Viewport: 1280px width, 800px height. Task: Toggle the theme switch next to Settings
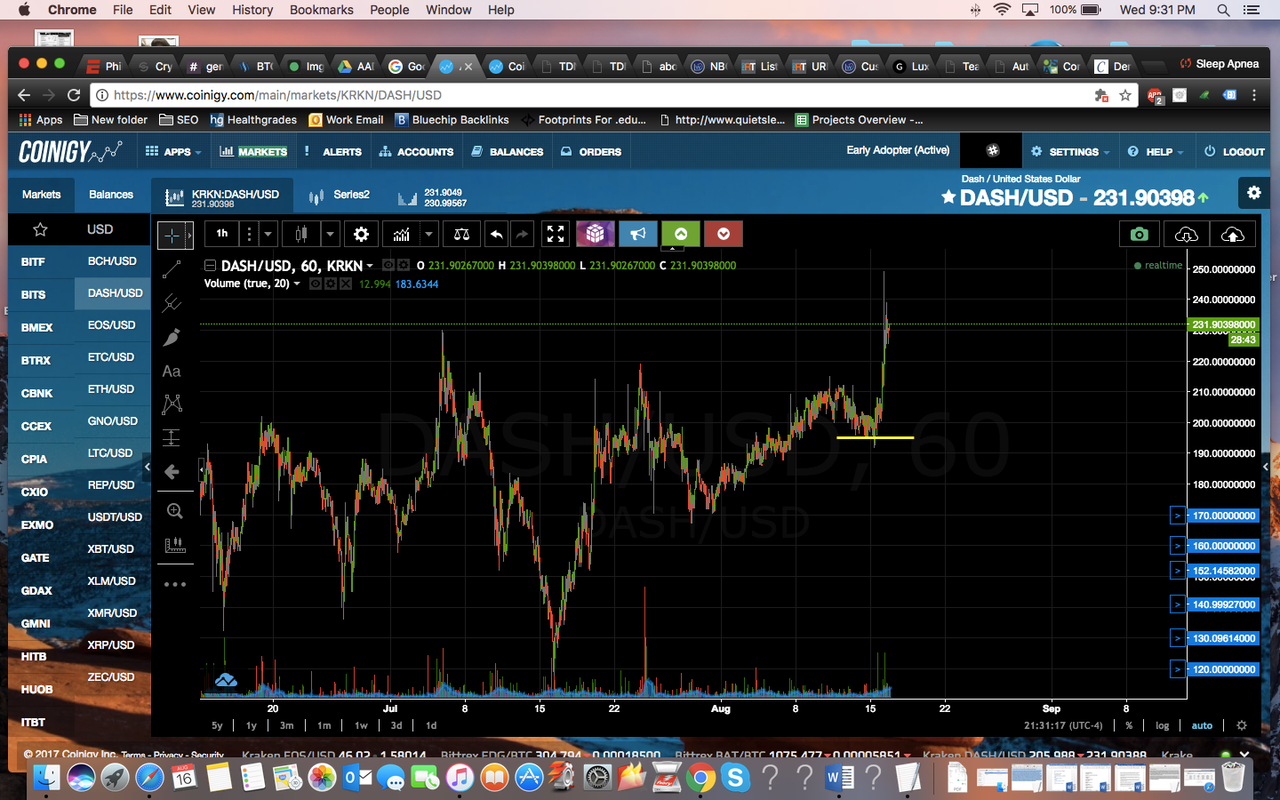tap(992, 151)
